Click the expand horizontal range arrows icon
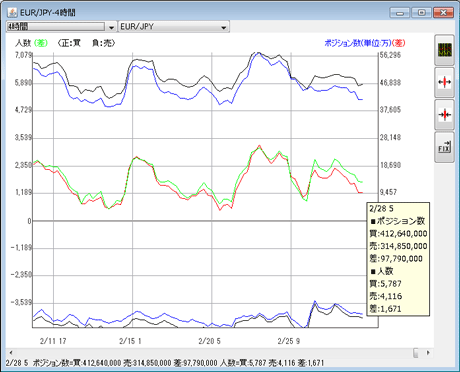460x372 pixels. pos(444,82)
